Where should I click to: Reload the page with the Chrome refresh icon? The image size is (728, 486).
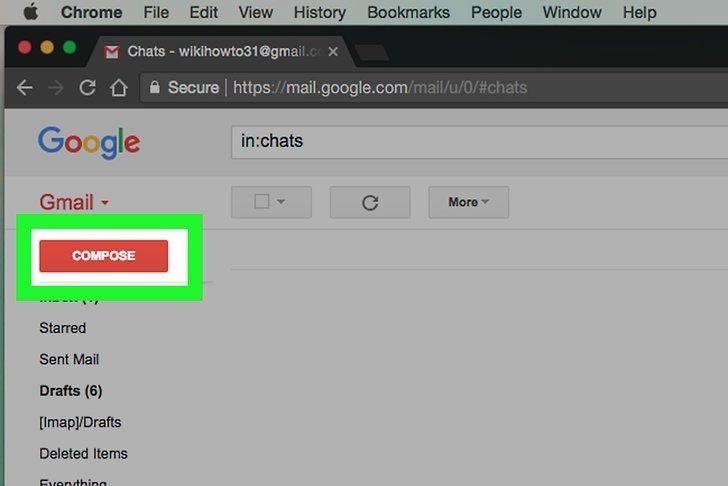point(87,87)
